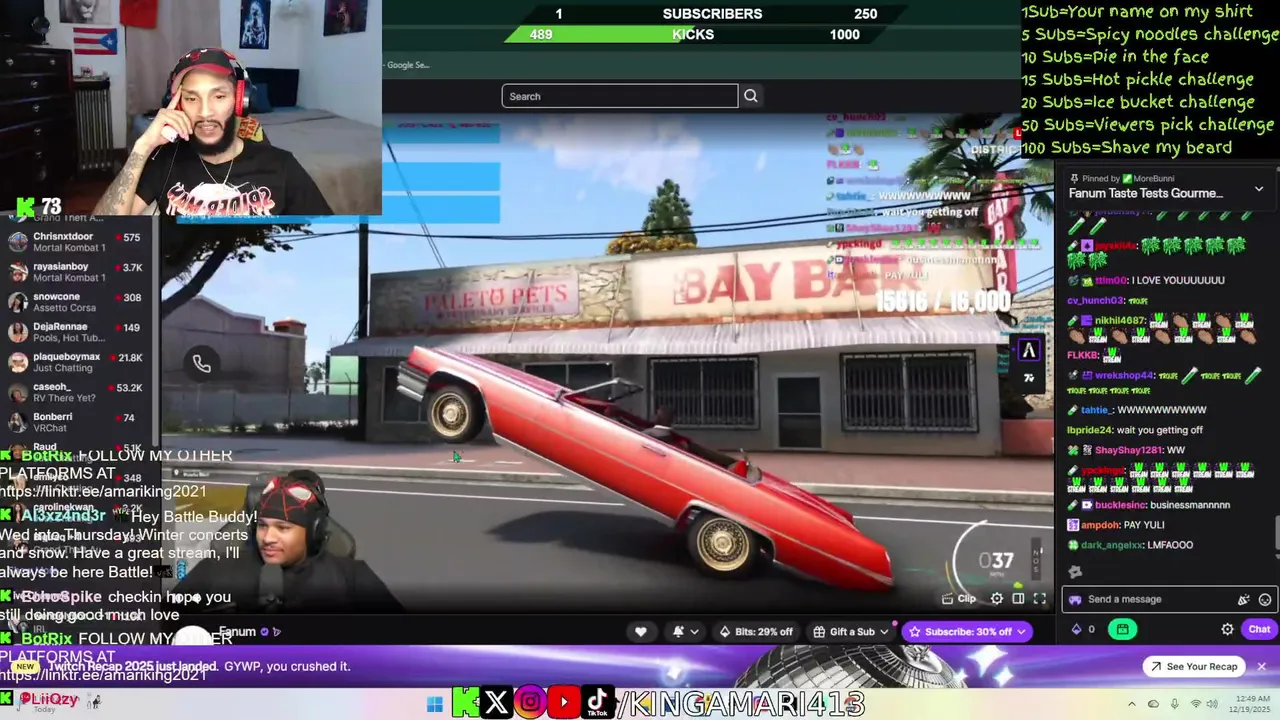Enter fullscreen on the video player
This screenshot has height=720, width=1280.
tap(1039, 599)
